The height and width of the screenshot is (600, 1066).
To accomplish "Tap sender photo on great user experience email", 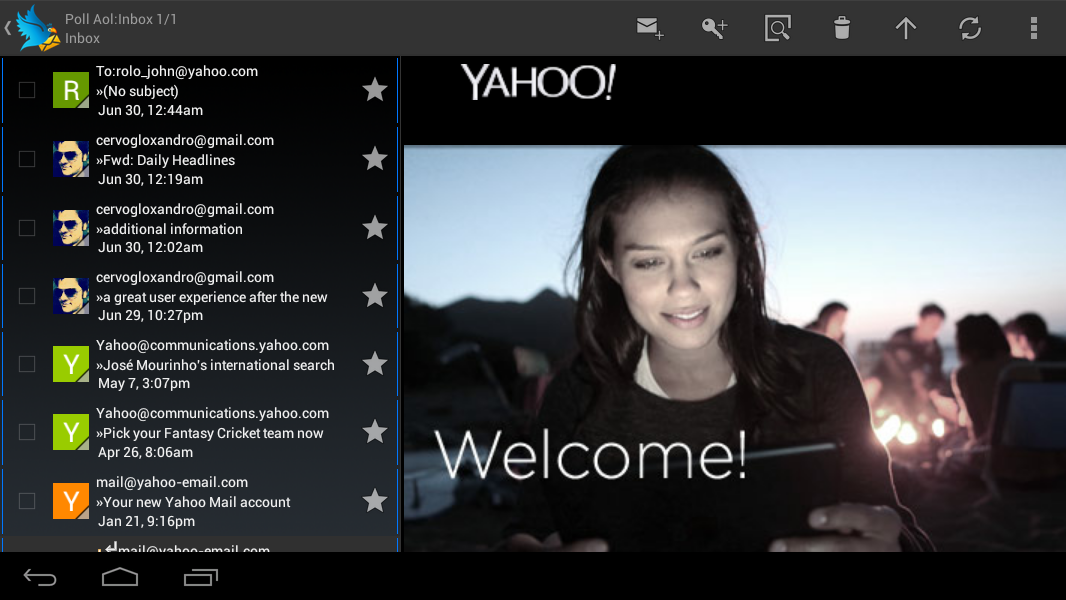I will pos(71,296).
